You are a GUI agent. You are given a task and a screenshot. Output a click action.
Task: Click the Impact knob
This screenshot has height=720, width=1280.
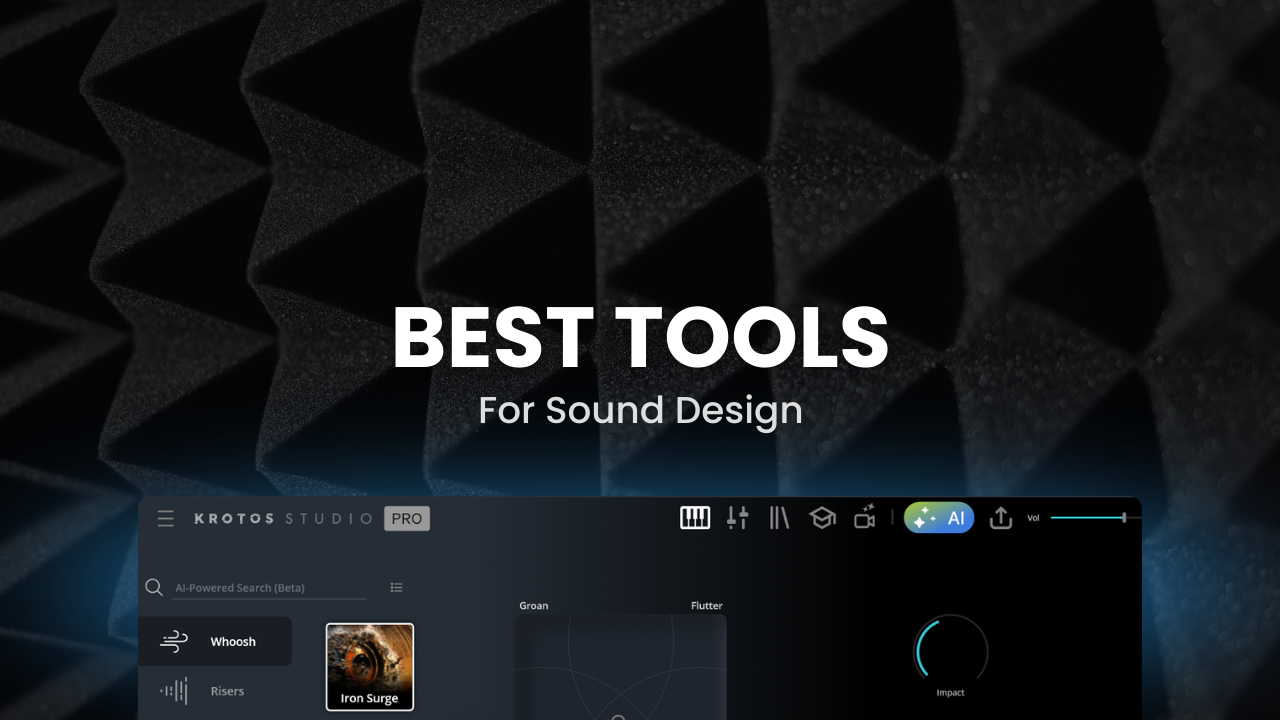(951, 651)
